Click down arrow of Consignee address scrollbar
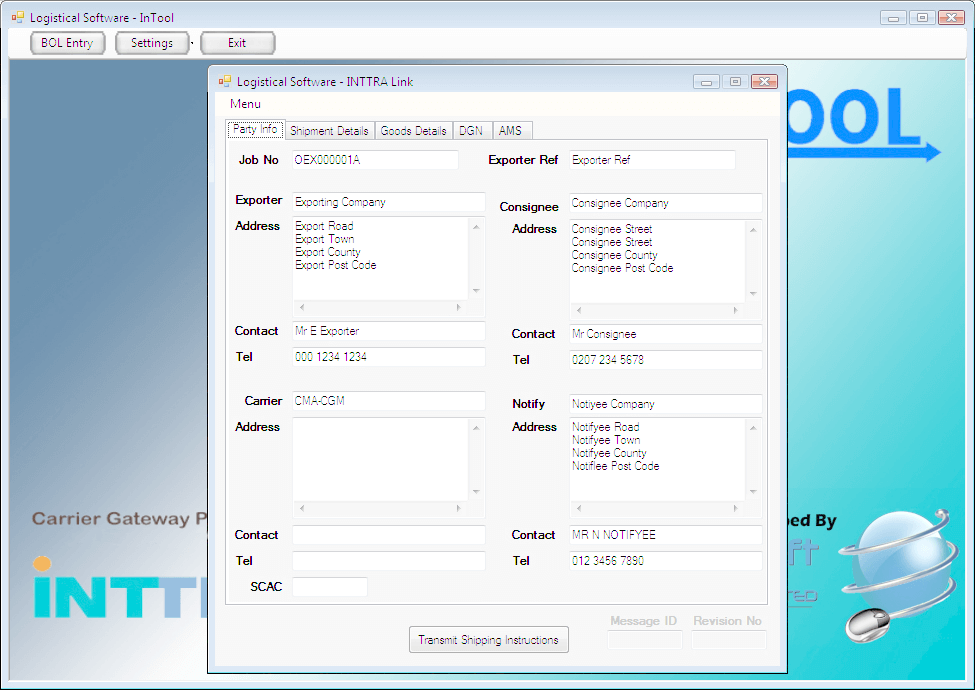This screenshot has width=975, height=690. [753, 293]
